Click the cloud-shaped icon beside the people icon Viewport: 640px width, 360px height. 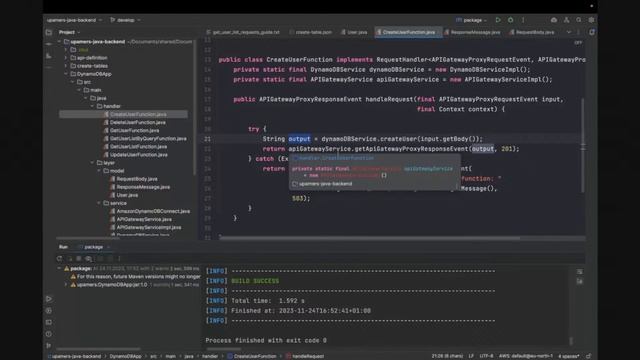click(554, 20)
